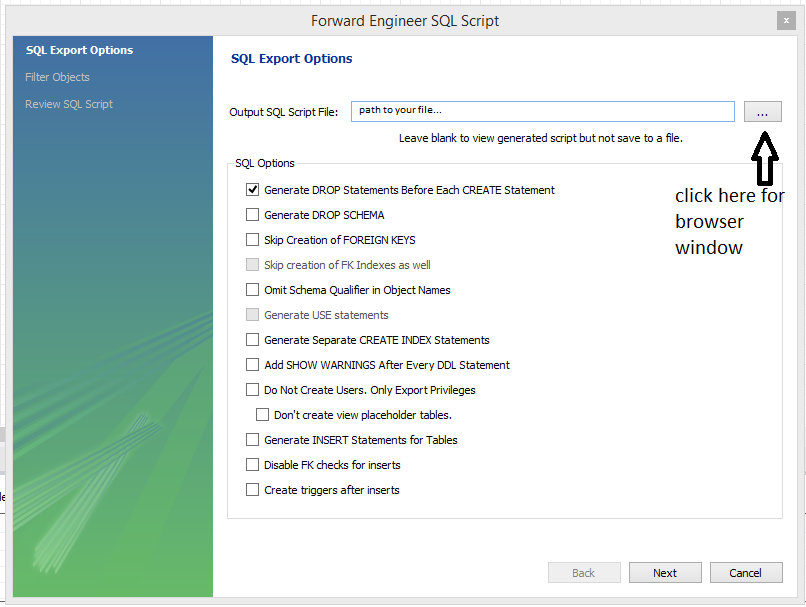This screenshot has height=607, width=806.
Task: Enable Don't create view placeholder tables
Action: (263, 415)
